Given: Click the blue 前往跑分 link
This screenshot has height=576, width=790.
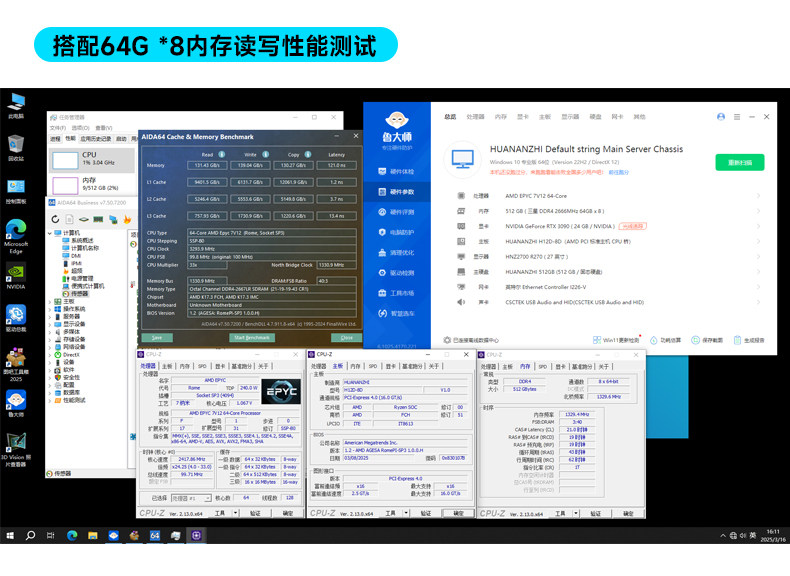Looking at the screenshot, I should tap(618, 172).
